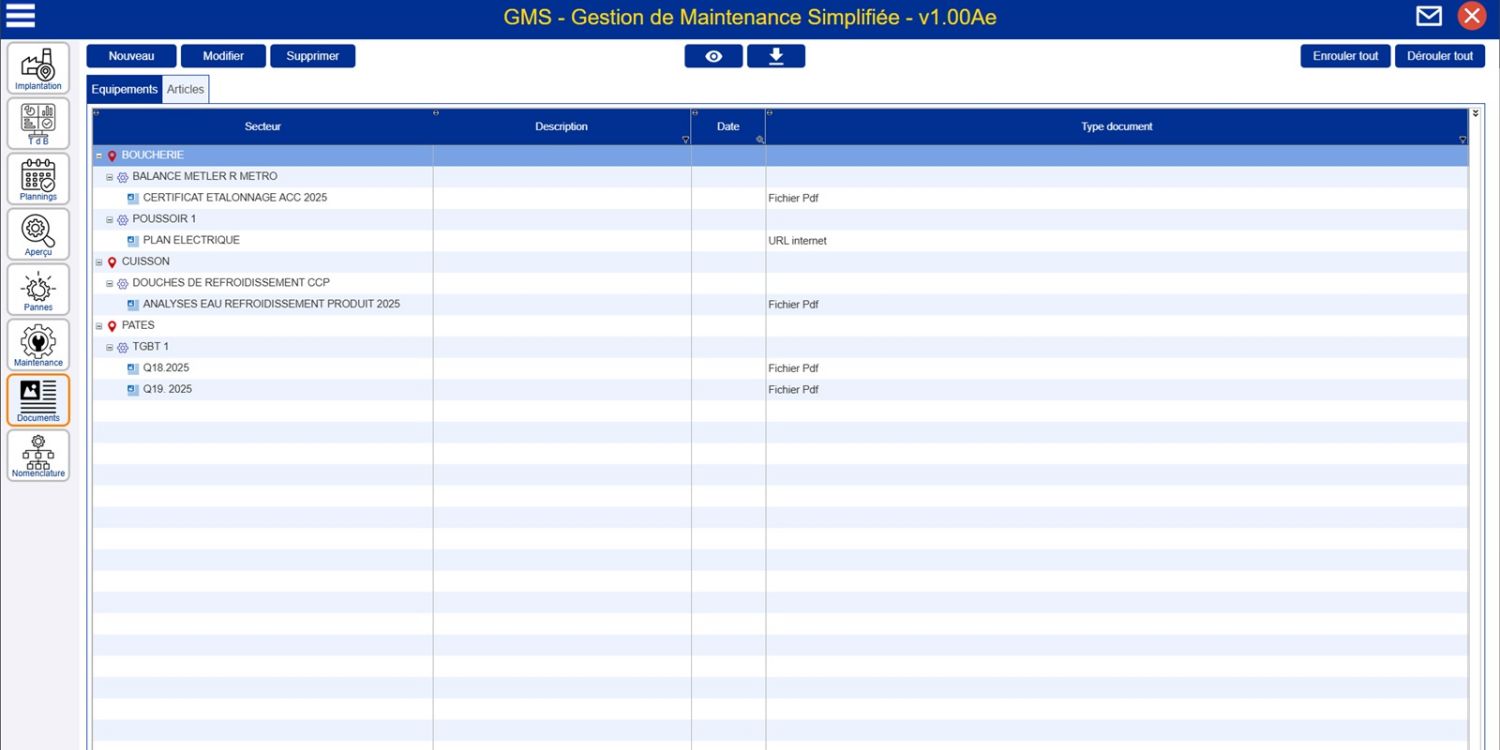This screenshot has width=1500, height=750.
Task: Click the Dérouler tout button
Action: [1439, 56]
